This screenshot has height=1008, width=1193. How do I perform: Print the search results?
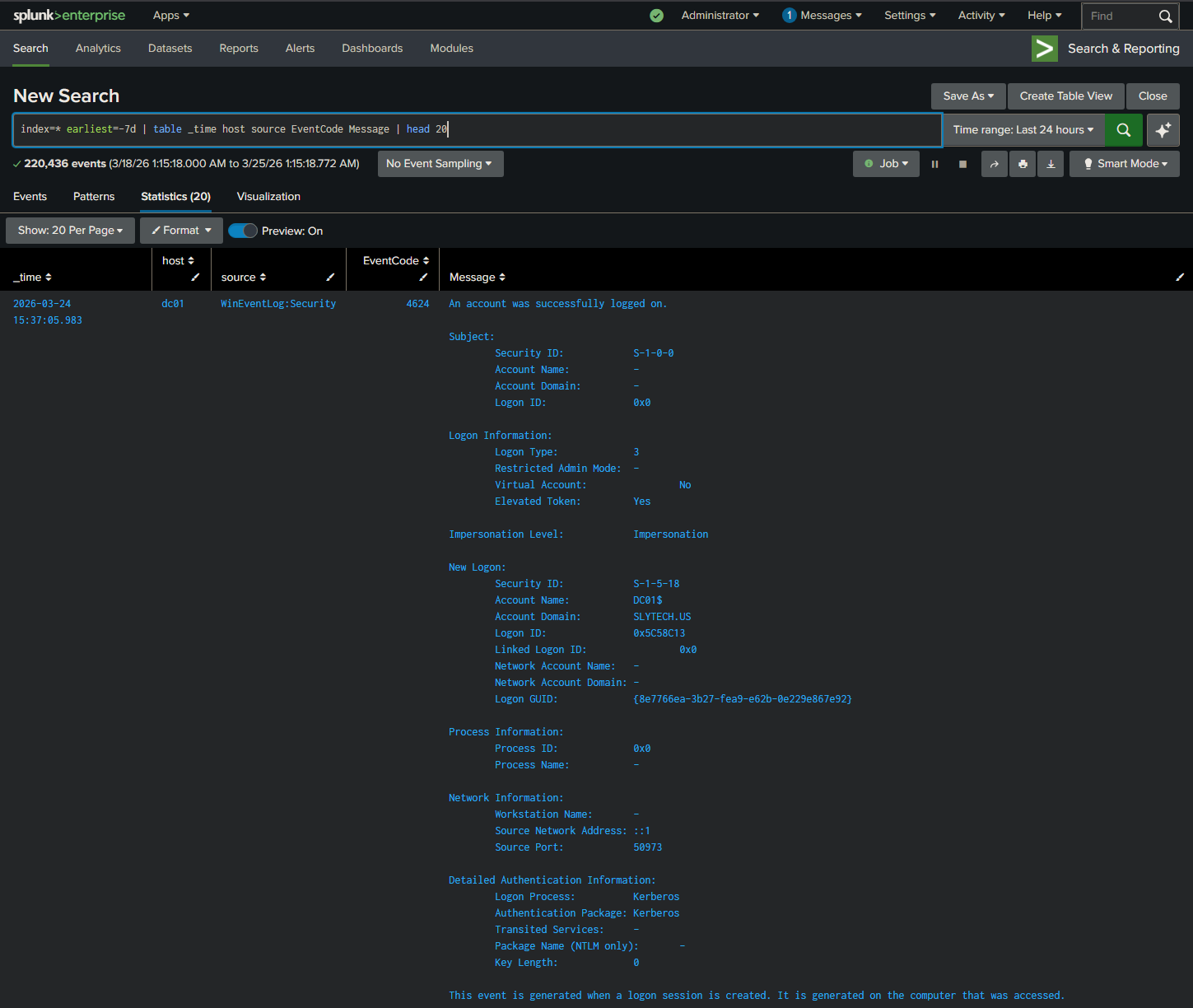1022,163
